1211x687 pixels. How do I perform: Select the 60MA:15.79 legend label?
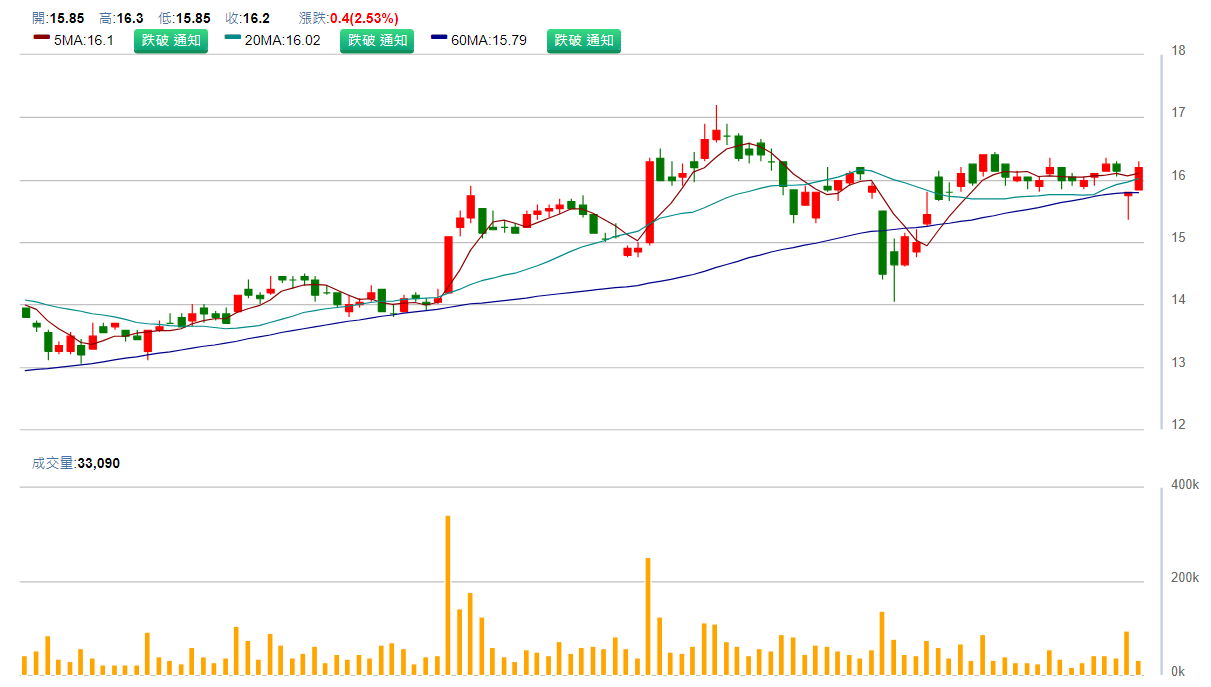tap(489, 41)
